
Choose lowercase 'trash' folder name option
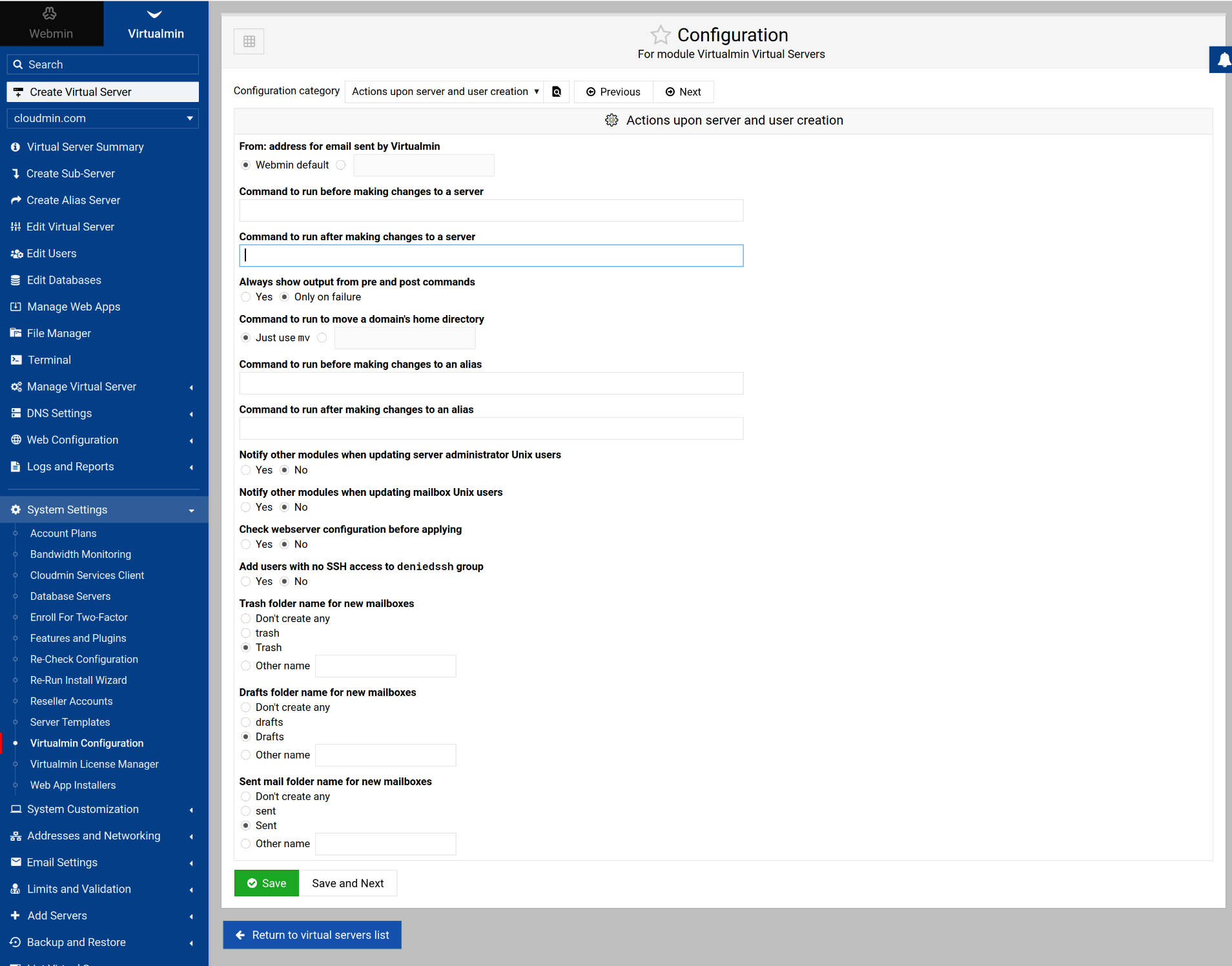point(246,633)
